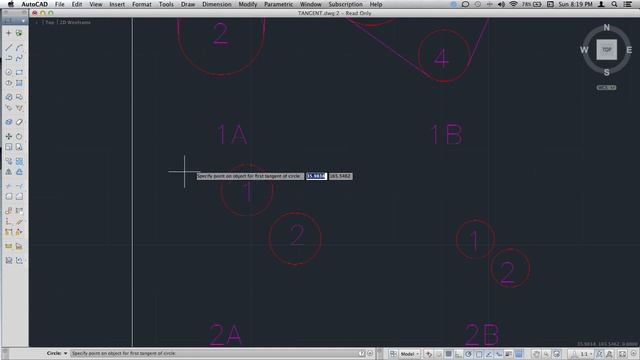Open macOS Spotlight search
The height and width of the screenshot is (360, 640).
click(614, 4)
